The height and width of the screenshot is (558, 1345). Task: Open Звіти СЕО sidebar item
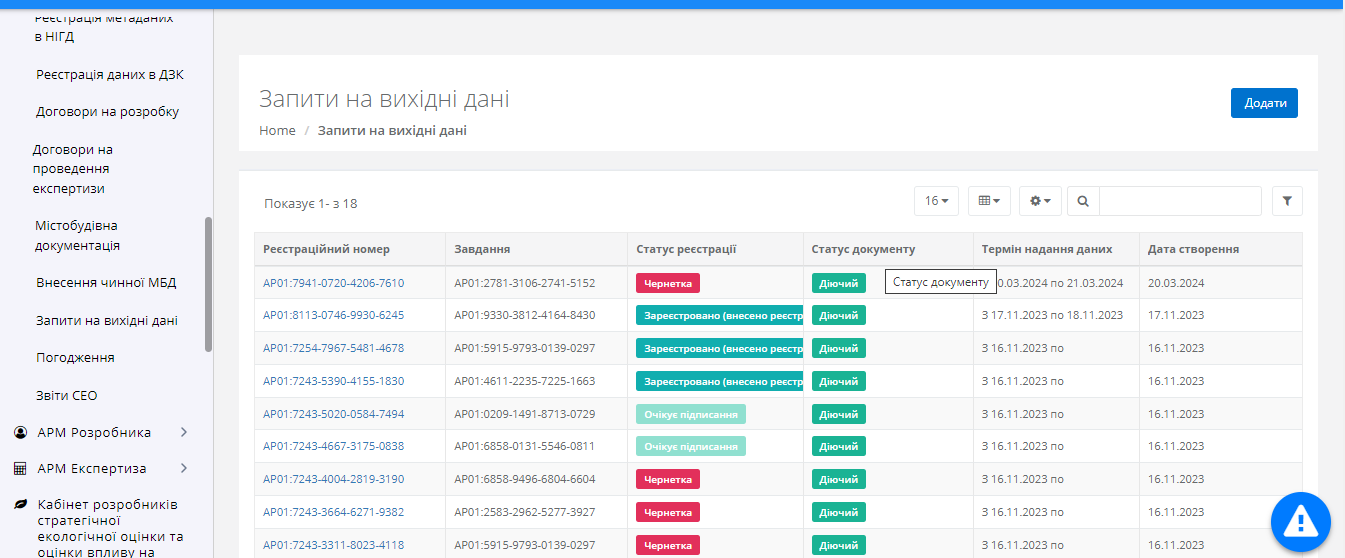pos(67,395)
